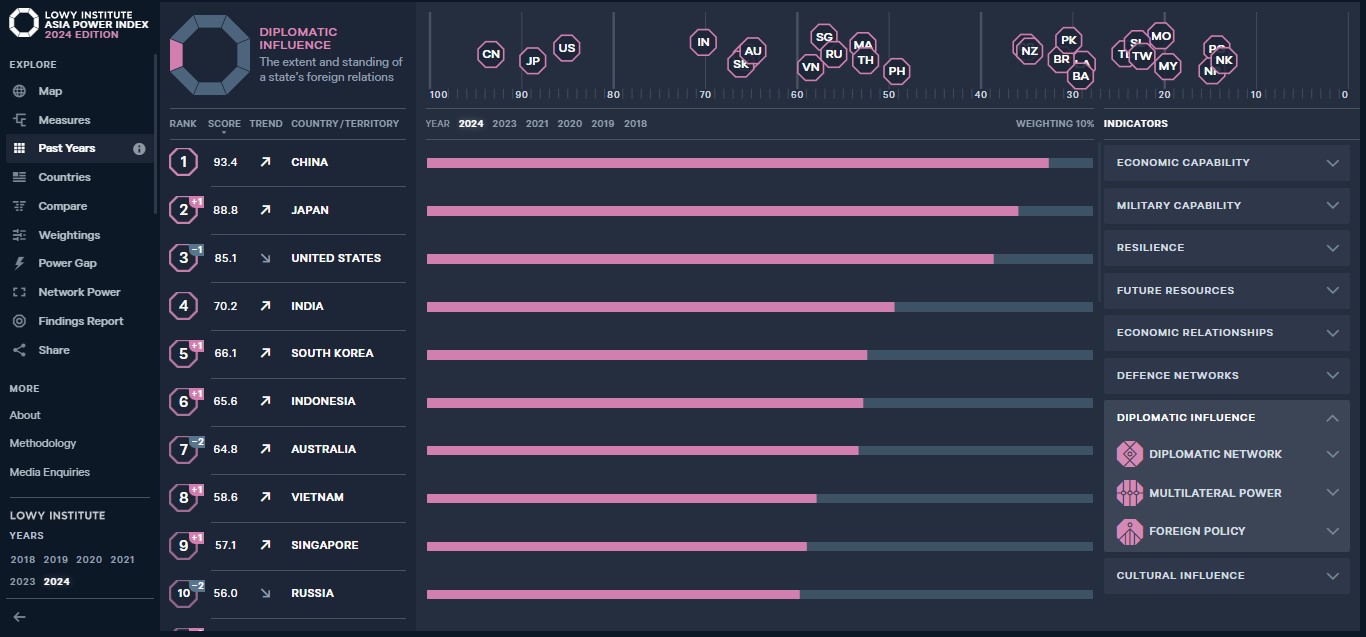The width and height of the screenshot is (1366, 637).
Task: Select the Vietnam row in rankings
Action: [288, 498]
